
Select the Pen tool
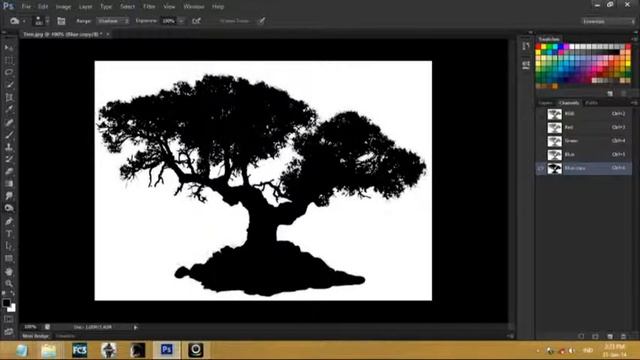(9, 222)
